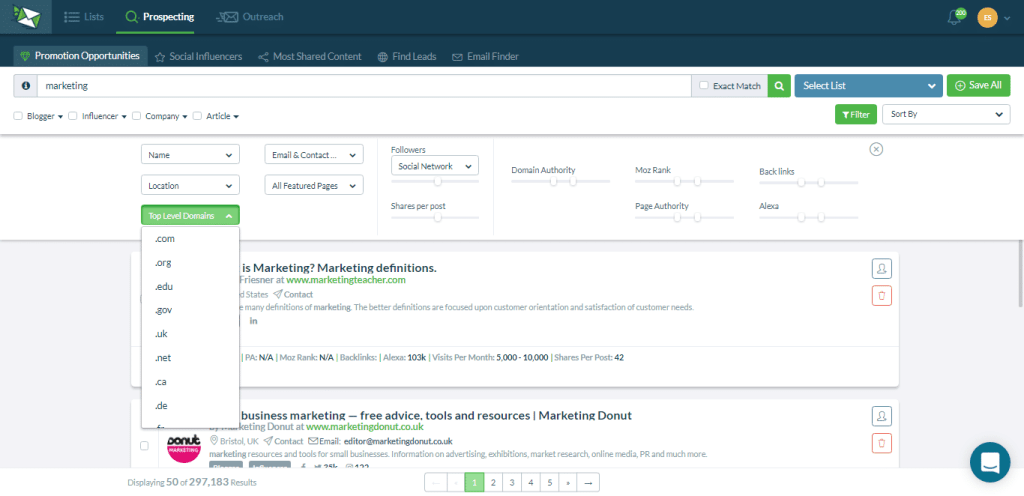Expand the Article dropdown arrow
The image size is (1024, 496).
(x=236, y=117)
